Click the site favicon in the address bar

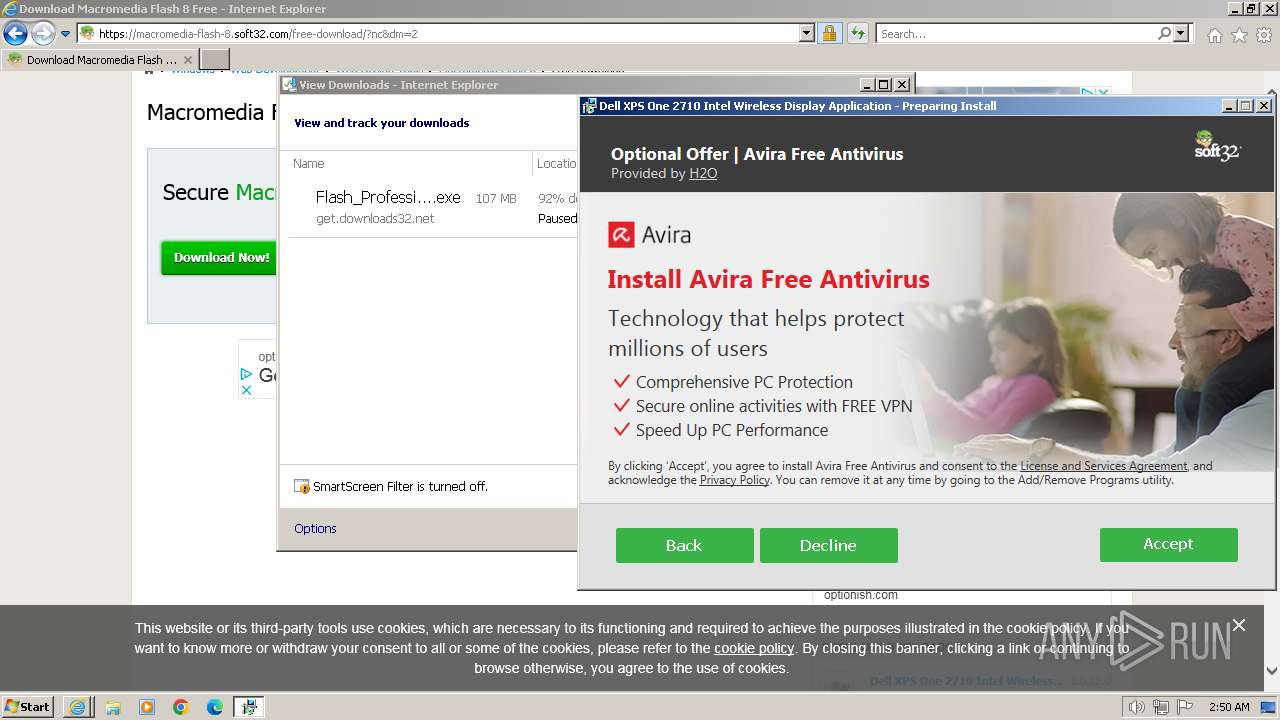(x=87, y=33)
